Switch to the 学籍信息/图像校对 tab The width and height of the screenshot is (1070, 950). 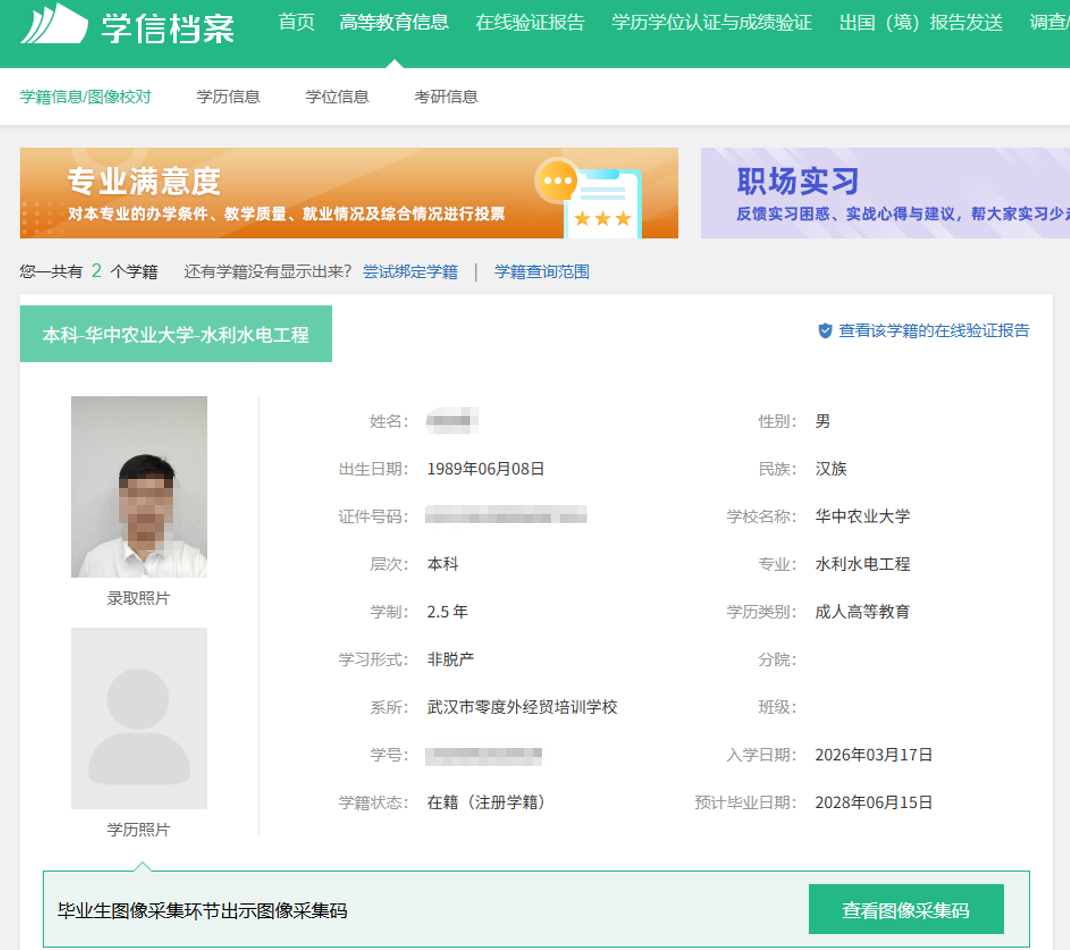pyautogui.click(x=85, y=97)
